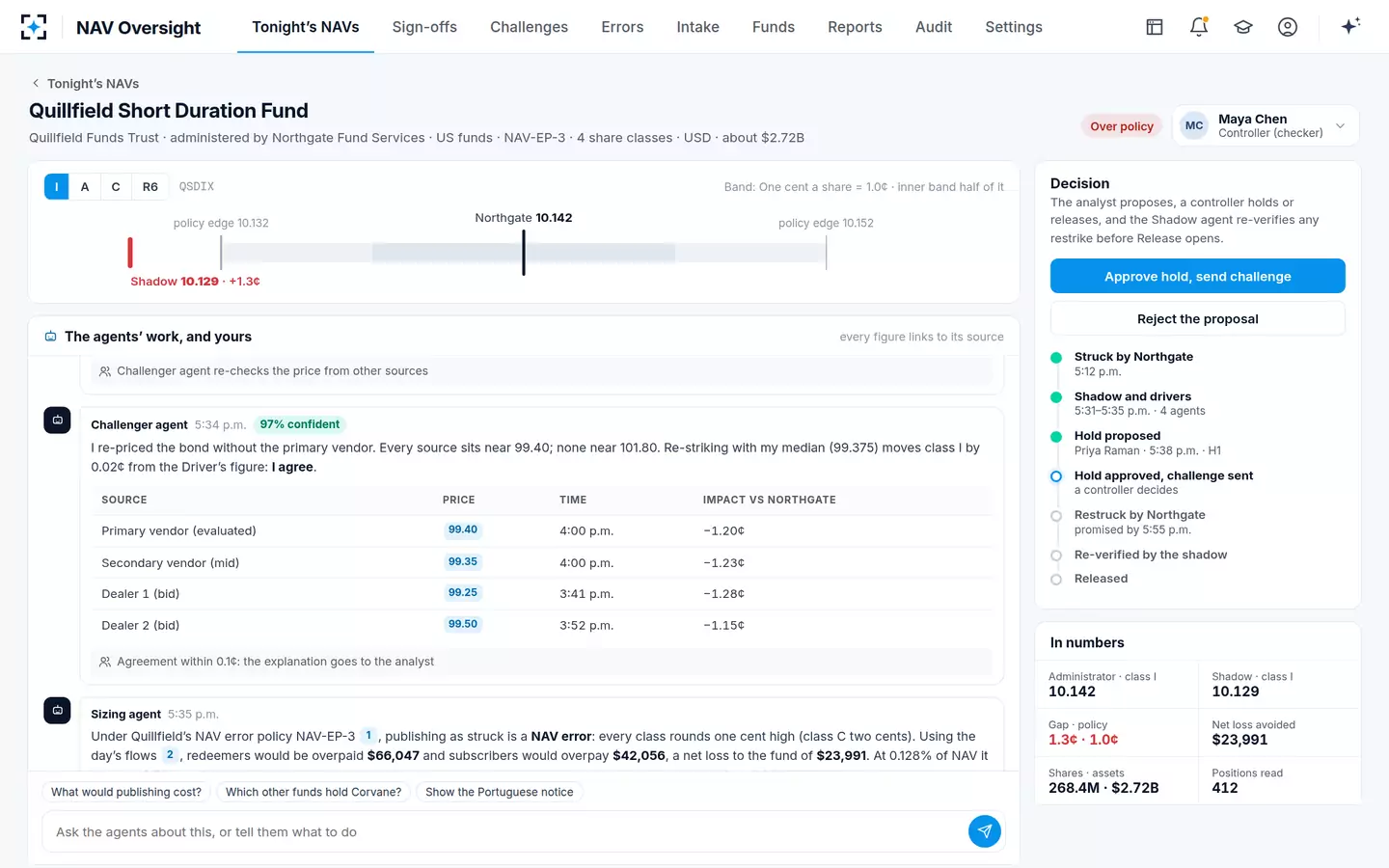Go to the Challenges tab
Viewport: 1389px width, 868px height.
click(529, 27)
